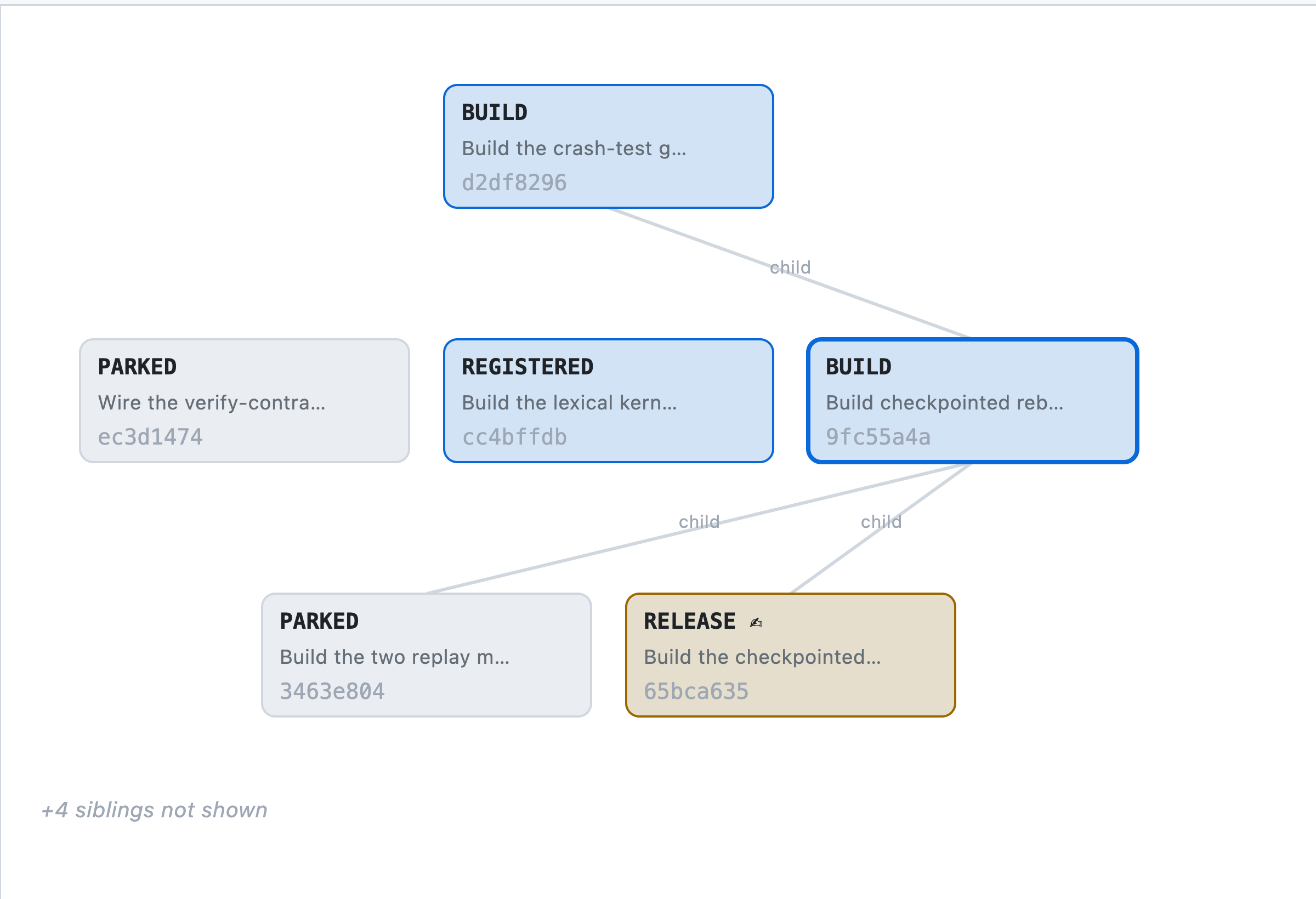Image resolution: width=1316 pixels, height=899 pixels.
Task: Click the RELEASE status heading
Action: point(689,621)
